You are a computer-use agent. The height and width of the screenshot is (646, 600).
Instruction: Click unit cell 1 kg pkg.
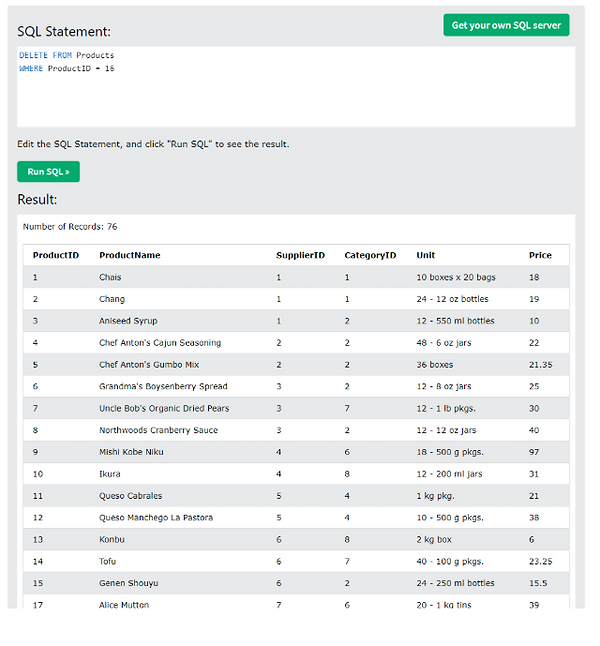coord(435,496)
